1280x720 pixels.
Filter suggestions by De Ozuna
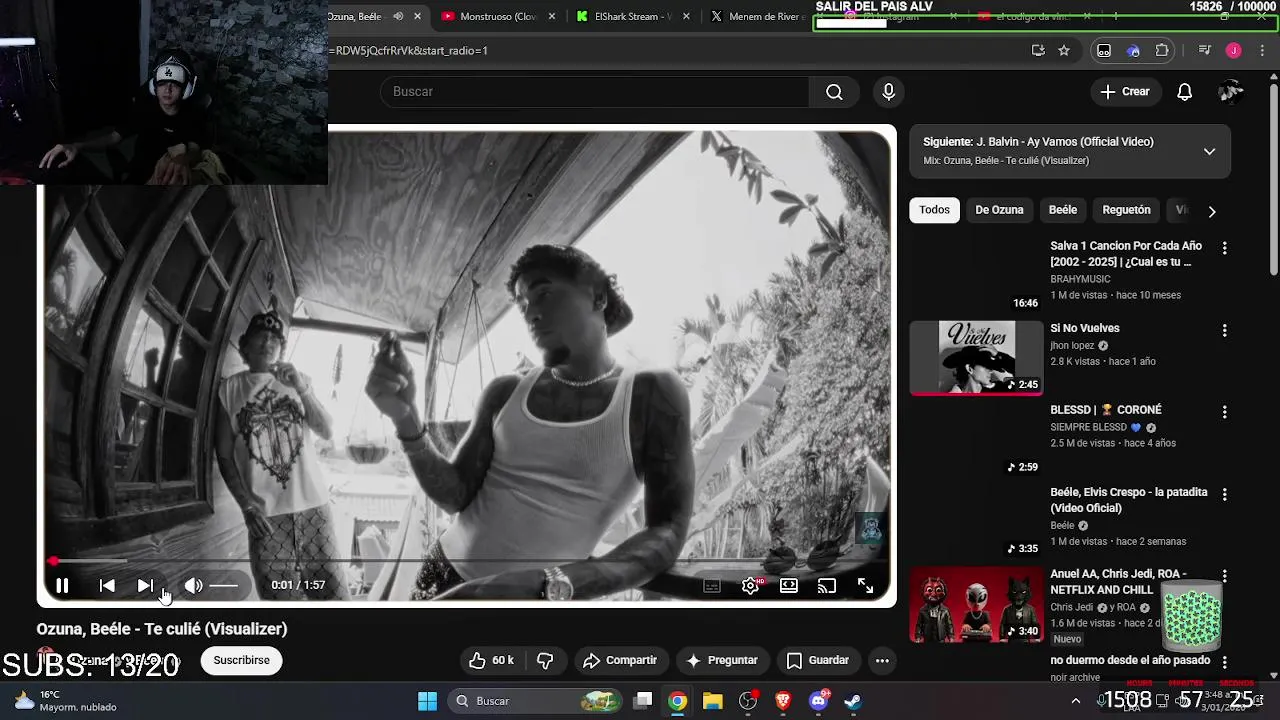coord(999,210)
